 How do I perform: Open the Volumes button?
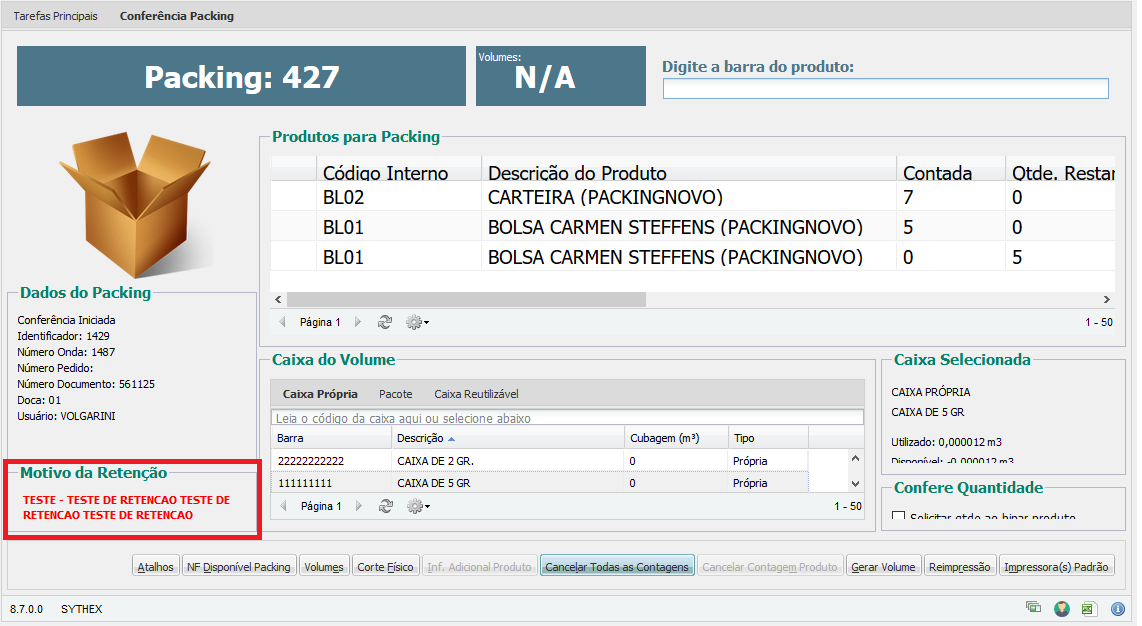pyautogui.click(x=324, y=566)
